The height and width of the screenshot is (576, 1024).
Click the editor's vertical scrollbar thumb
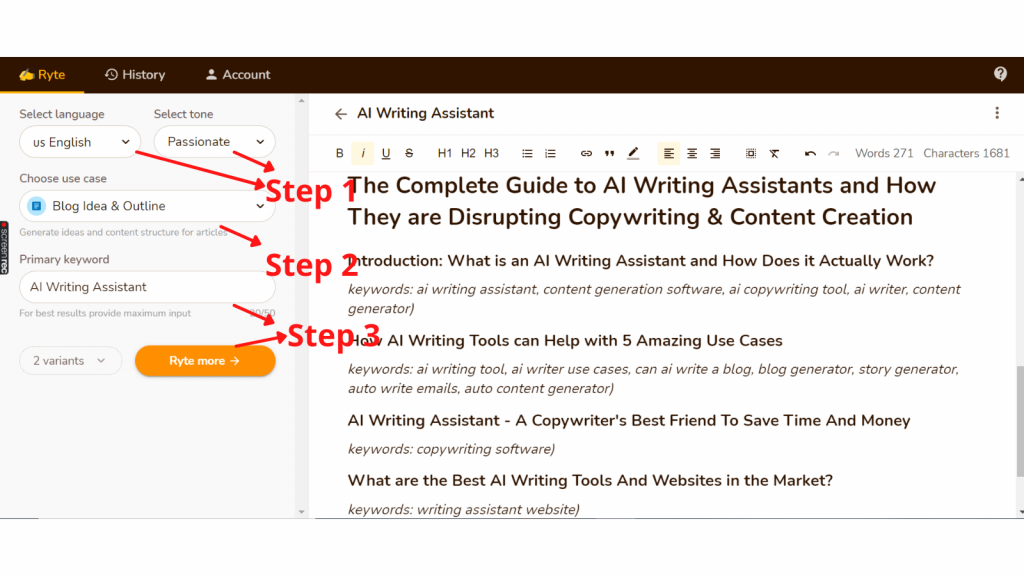pyautogui.click(x=1020, y=421)
